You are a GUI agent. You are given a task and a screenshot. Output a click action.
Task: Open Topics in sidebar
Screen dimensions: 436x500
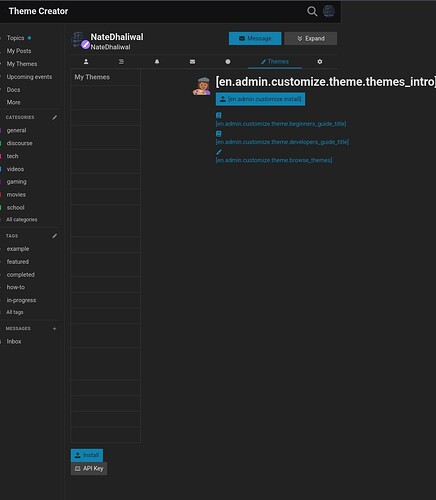click(15, 38)
